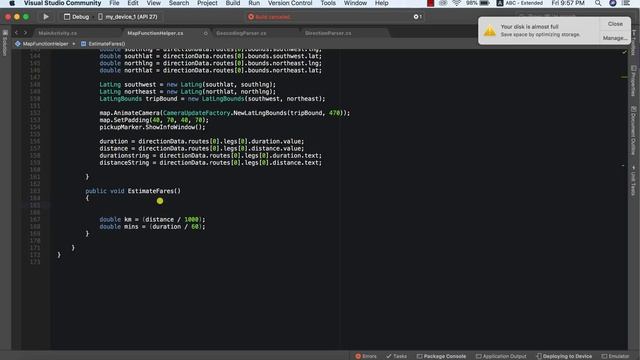Open the Notification Center icon
The width and height of the screenshot is (640, 360).
point(626,3)
